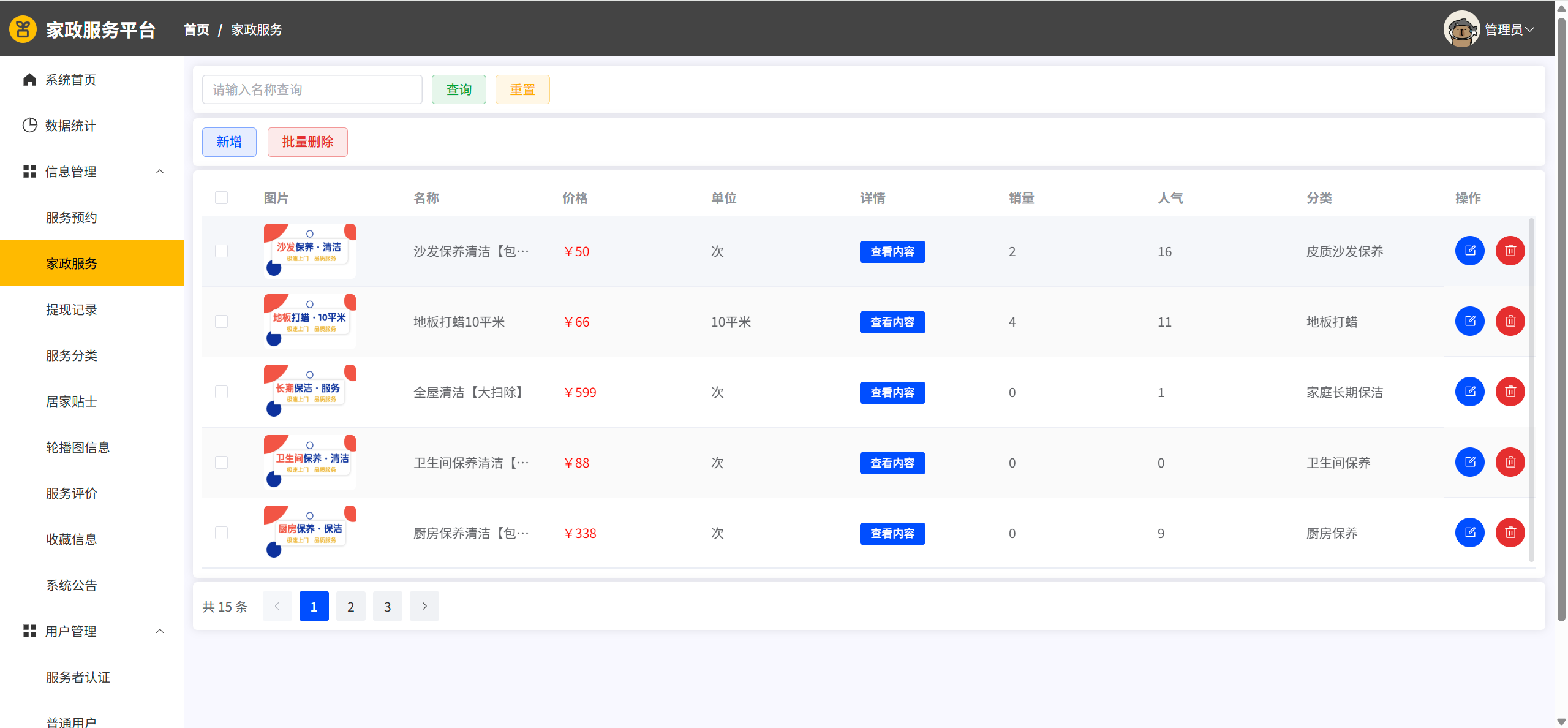
Task: Click delete icon for 卫生间保养清洁 row
Action: pyautogui.click(x=1510, y=462)
